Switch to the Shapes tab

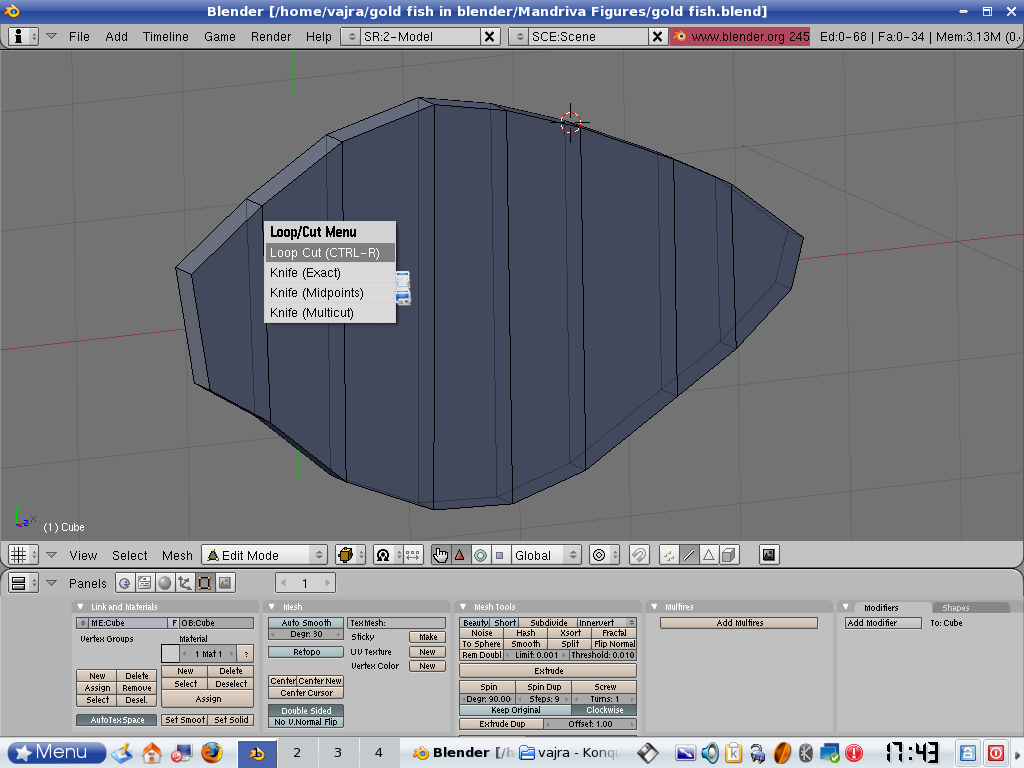pyautogui.click(x=955, y=608)
